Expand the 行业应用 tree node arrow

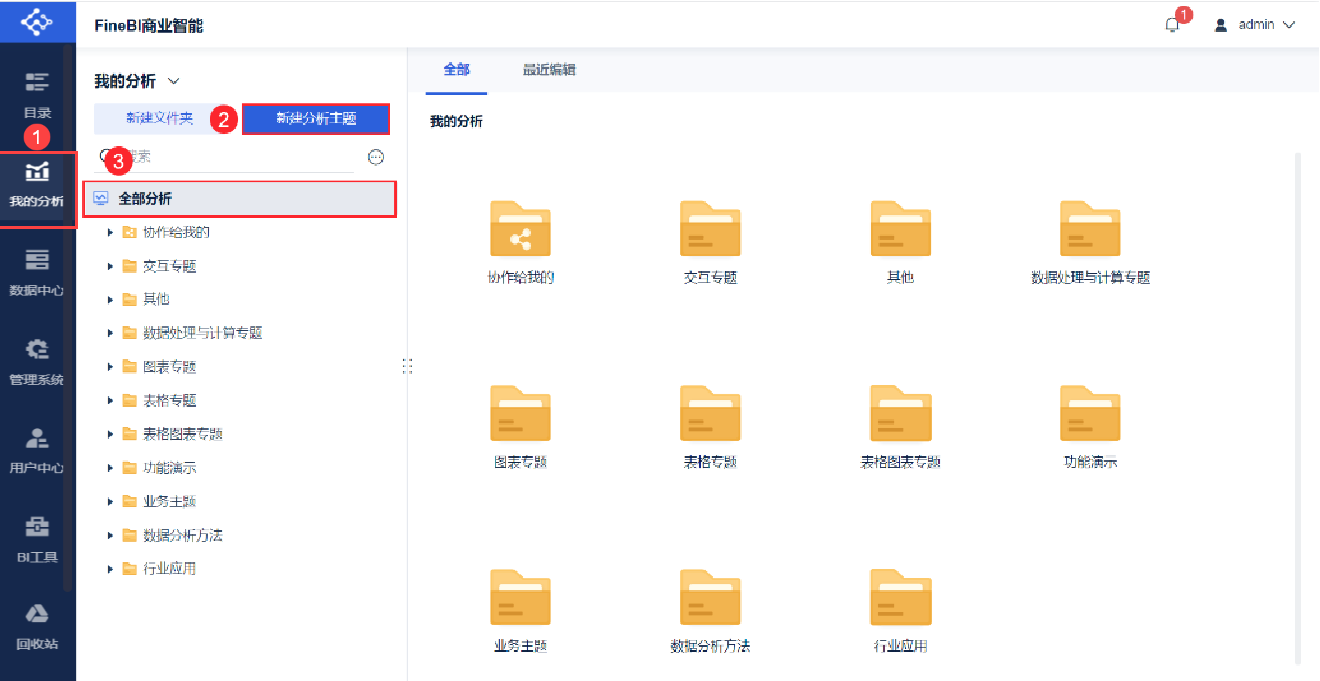click(111, 569)
